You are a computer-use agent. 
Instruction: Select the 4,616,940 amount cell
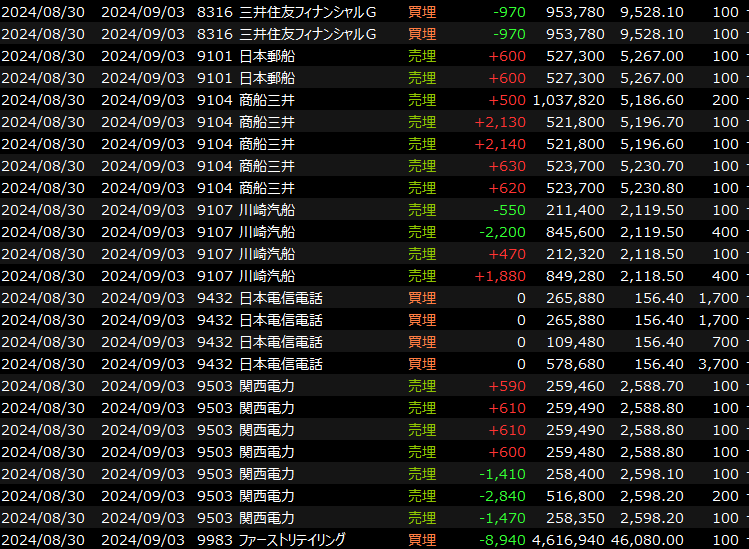568,540
